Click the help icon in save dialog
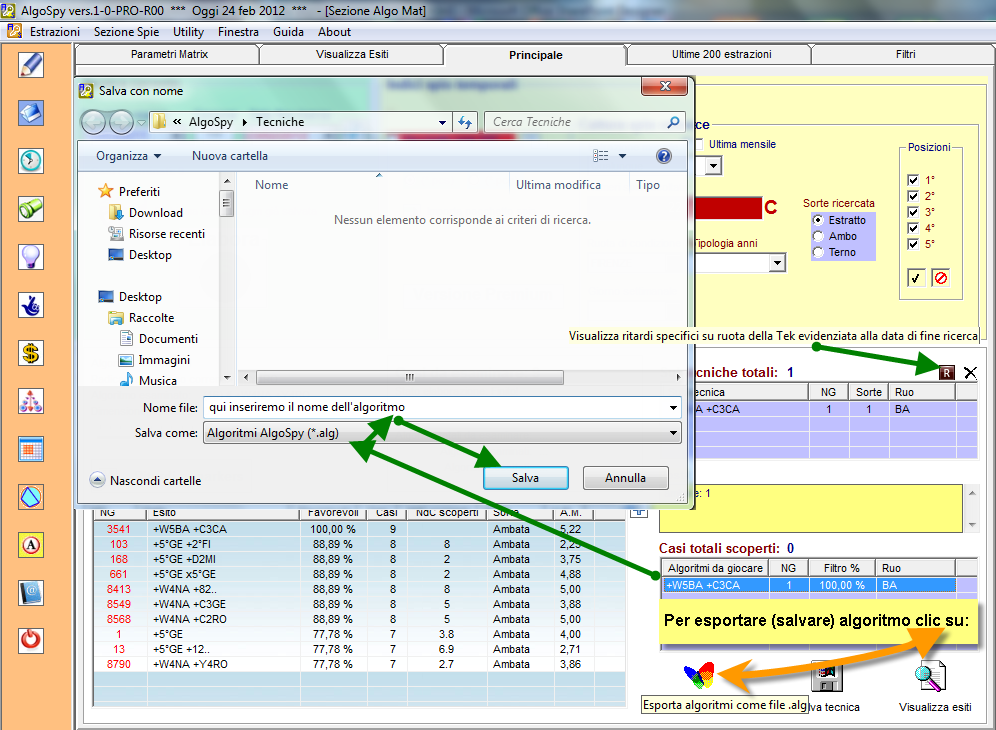 pos(664,156)
